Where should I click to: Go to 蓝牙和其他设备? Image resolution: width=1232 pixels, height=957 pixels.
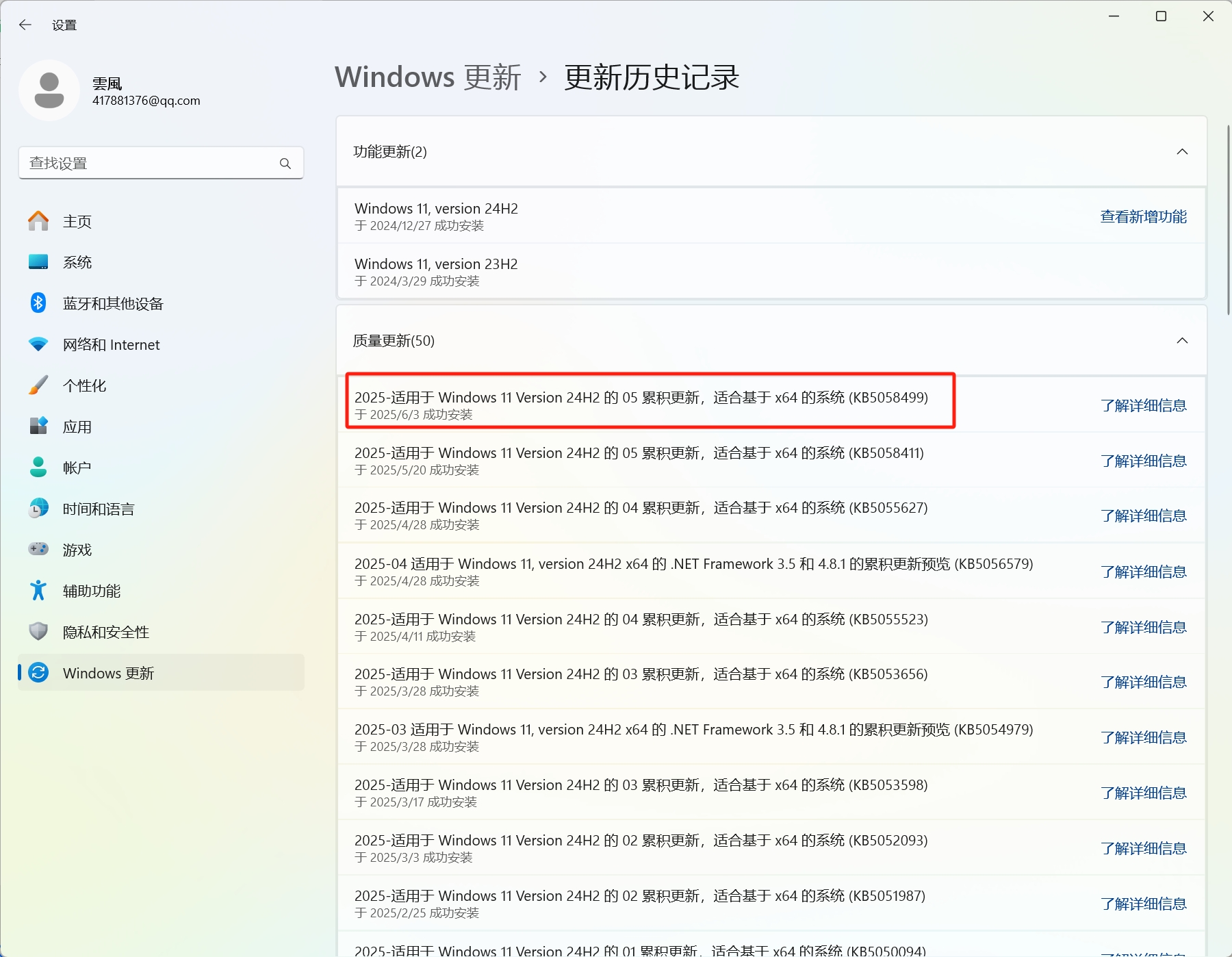click(162, 303)
